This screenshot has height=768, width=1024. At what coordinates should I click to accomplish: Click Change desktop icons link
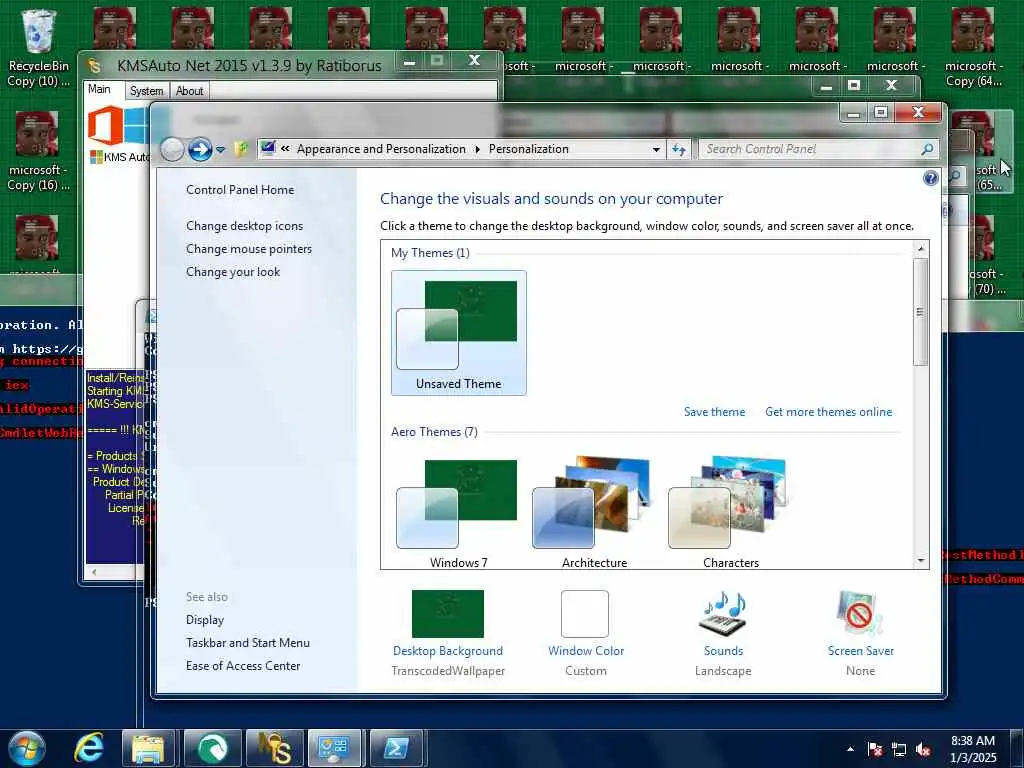tap(244, 226)
